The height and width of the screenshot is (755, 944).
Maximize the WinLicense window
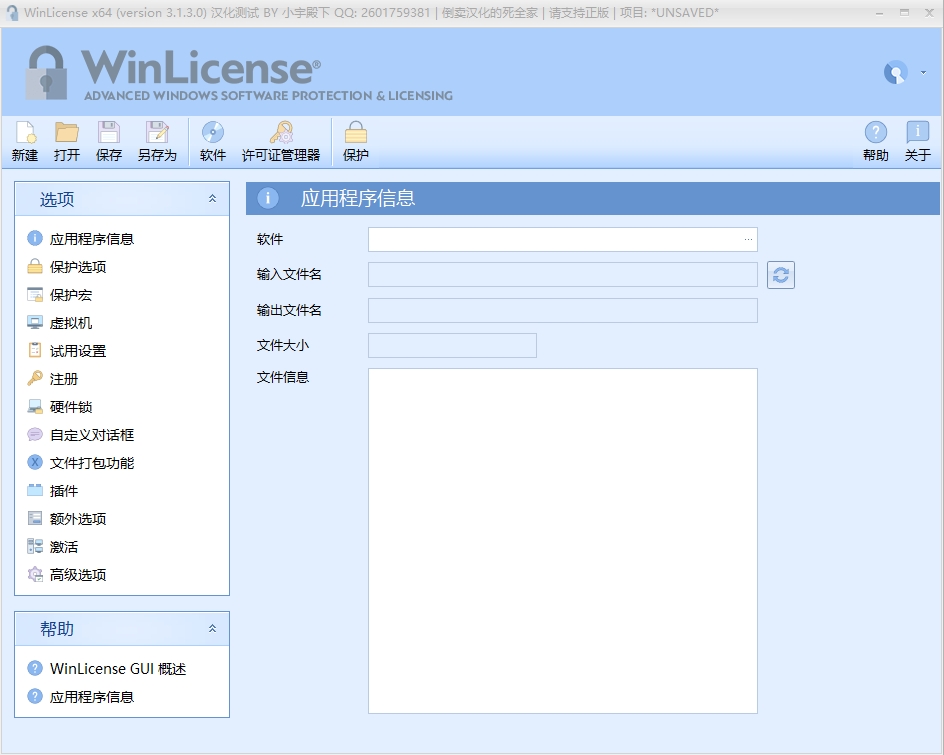tap(904, 13)
